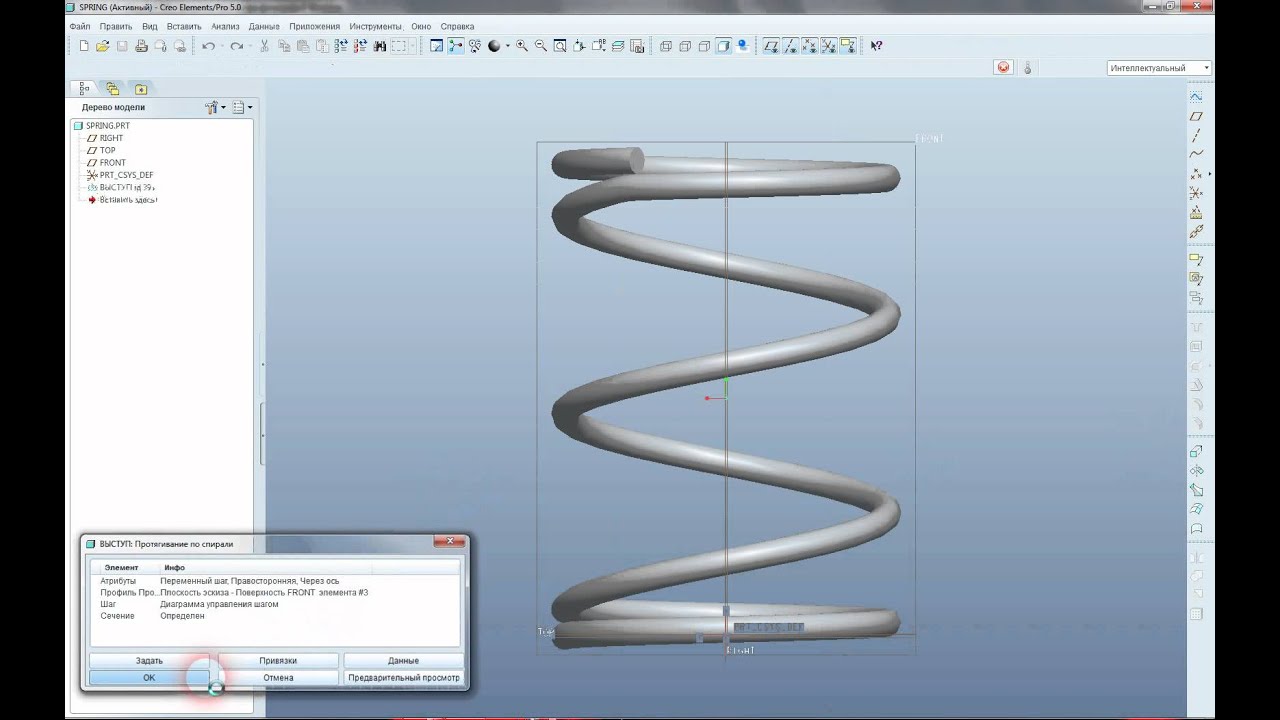Toggle datum planes display
Screen dimensions: 1280x720
(x=771, y=46)
